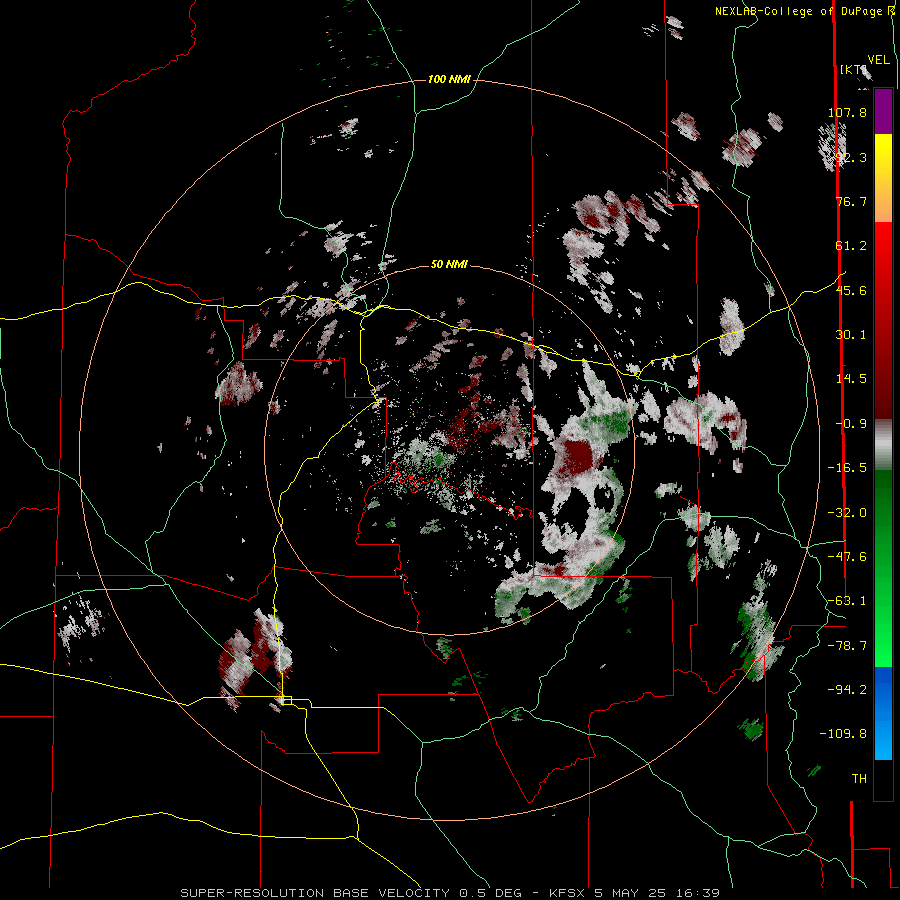Select the -0.9 velocity scale value

click(851, 424)
